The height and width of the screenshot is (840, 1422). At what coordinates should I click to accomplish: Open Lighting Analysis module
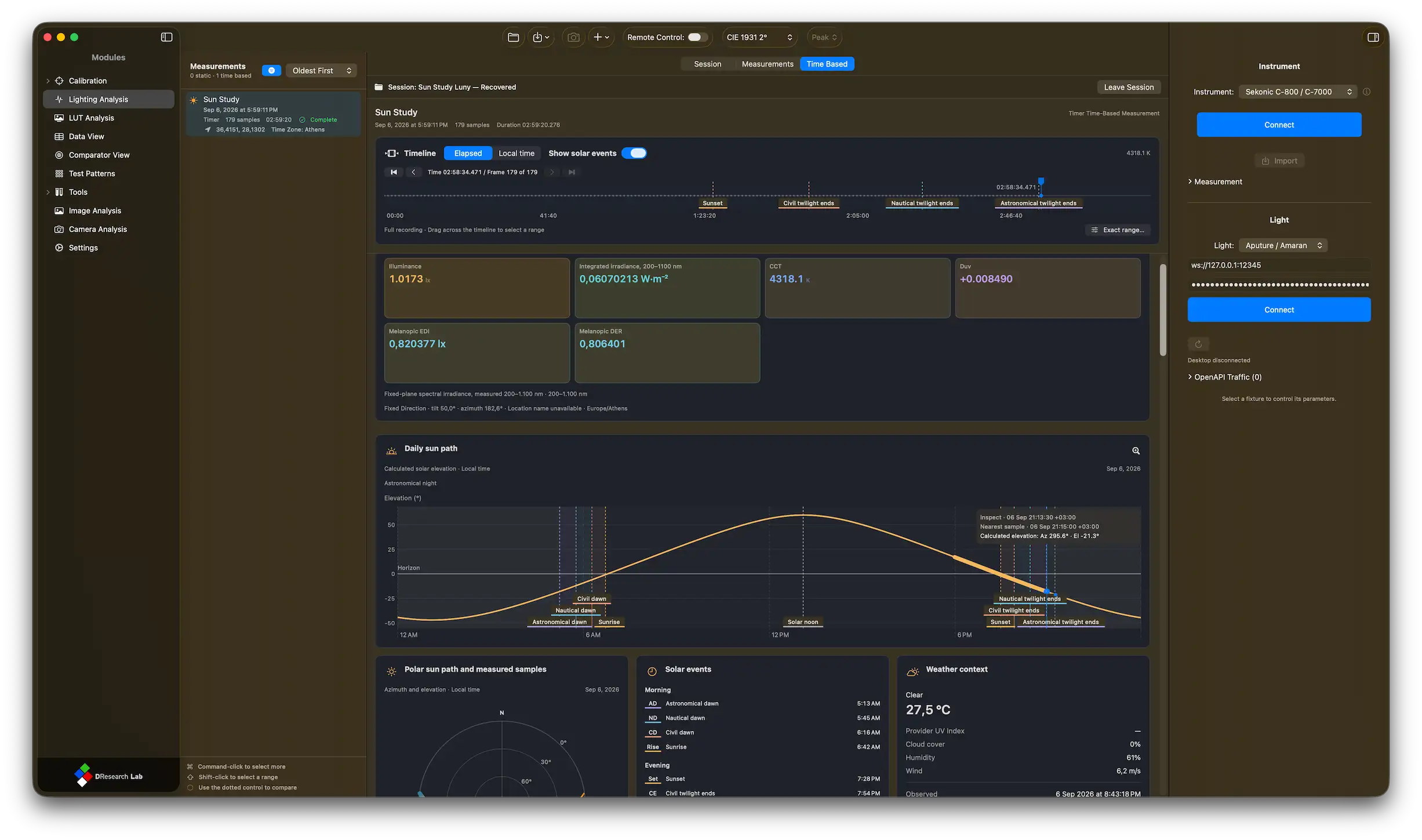(108, 99)
